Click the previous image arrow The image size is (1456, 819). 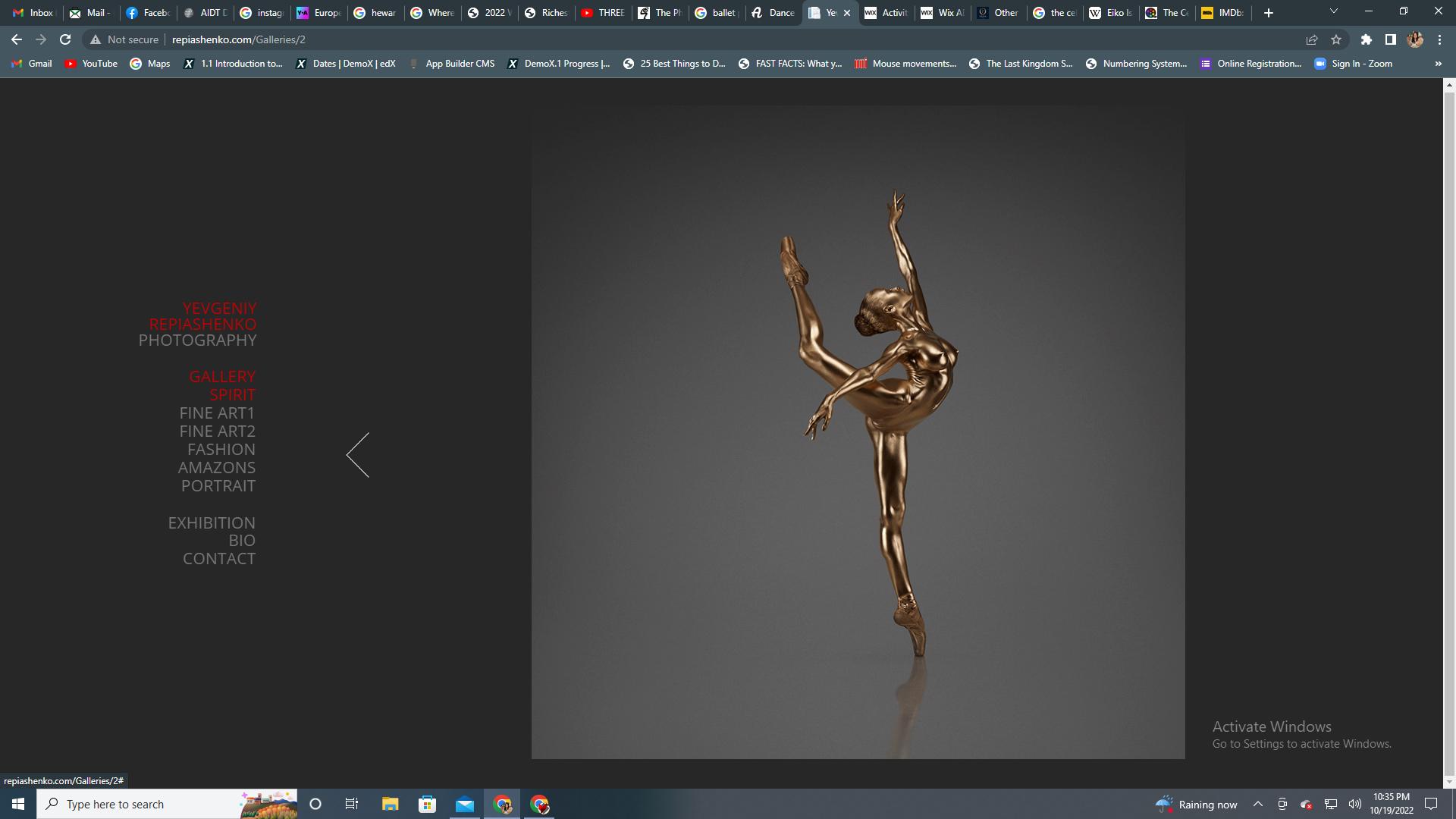(x=358, y=455)
